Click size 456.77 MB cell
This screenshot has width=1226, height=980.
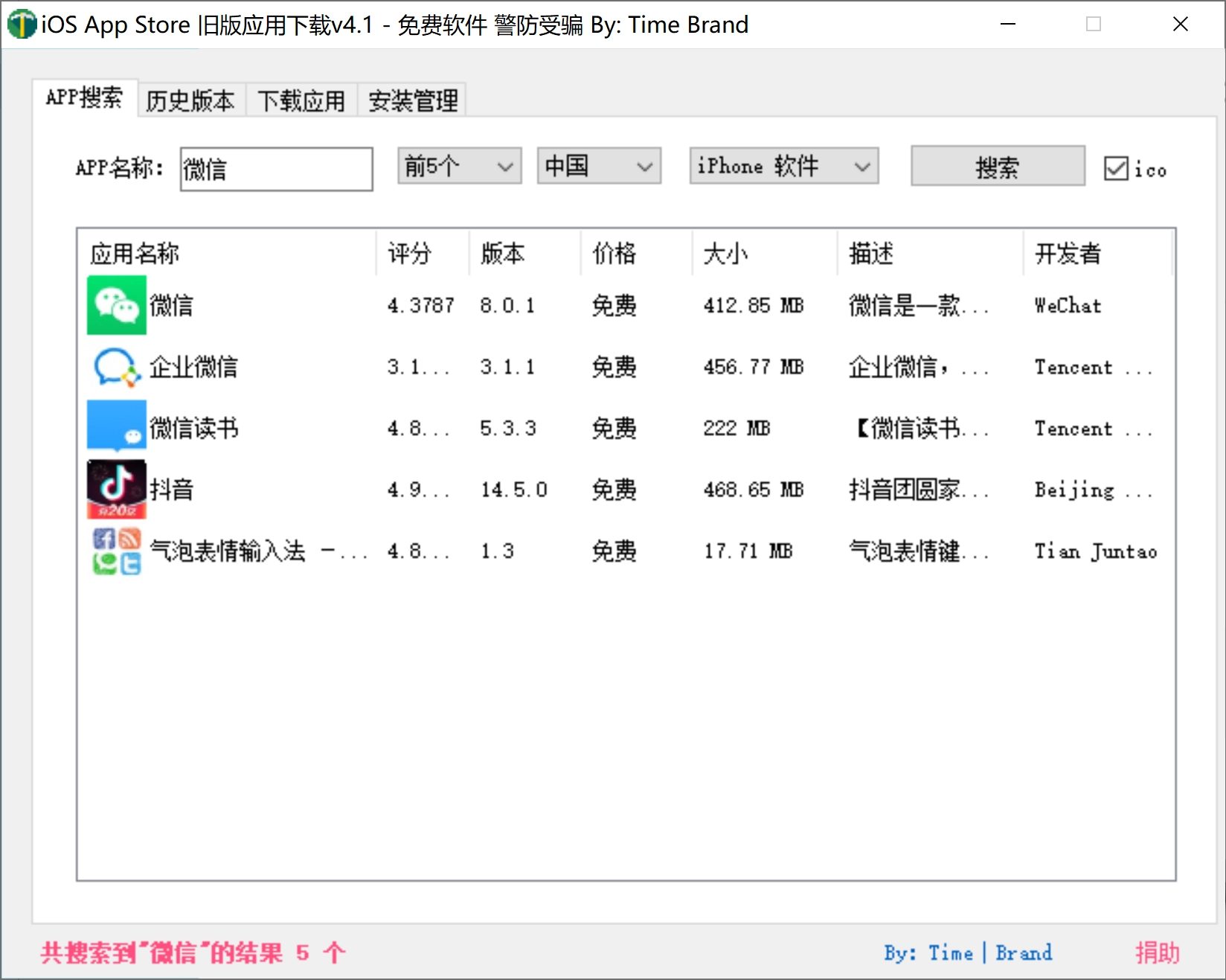[x=754, y=367]
